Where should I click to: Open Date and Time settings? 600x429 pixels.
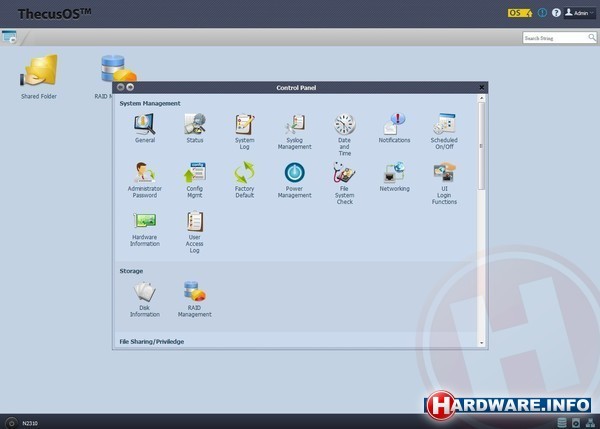344,135
